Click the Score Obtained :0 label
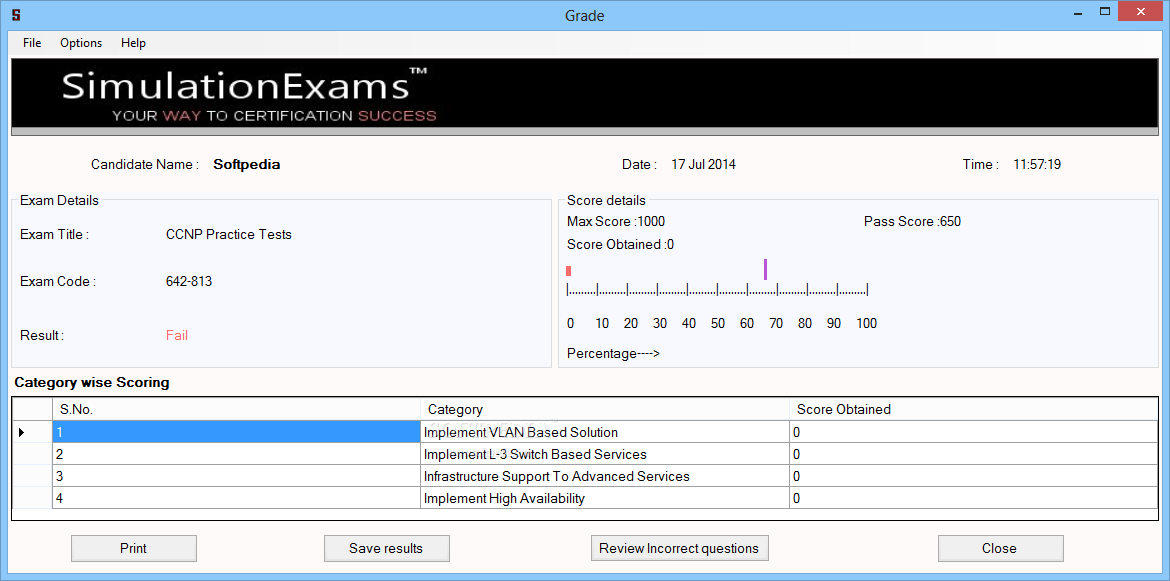1170x581 pixels. 621,245
